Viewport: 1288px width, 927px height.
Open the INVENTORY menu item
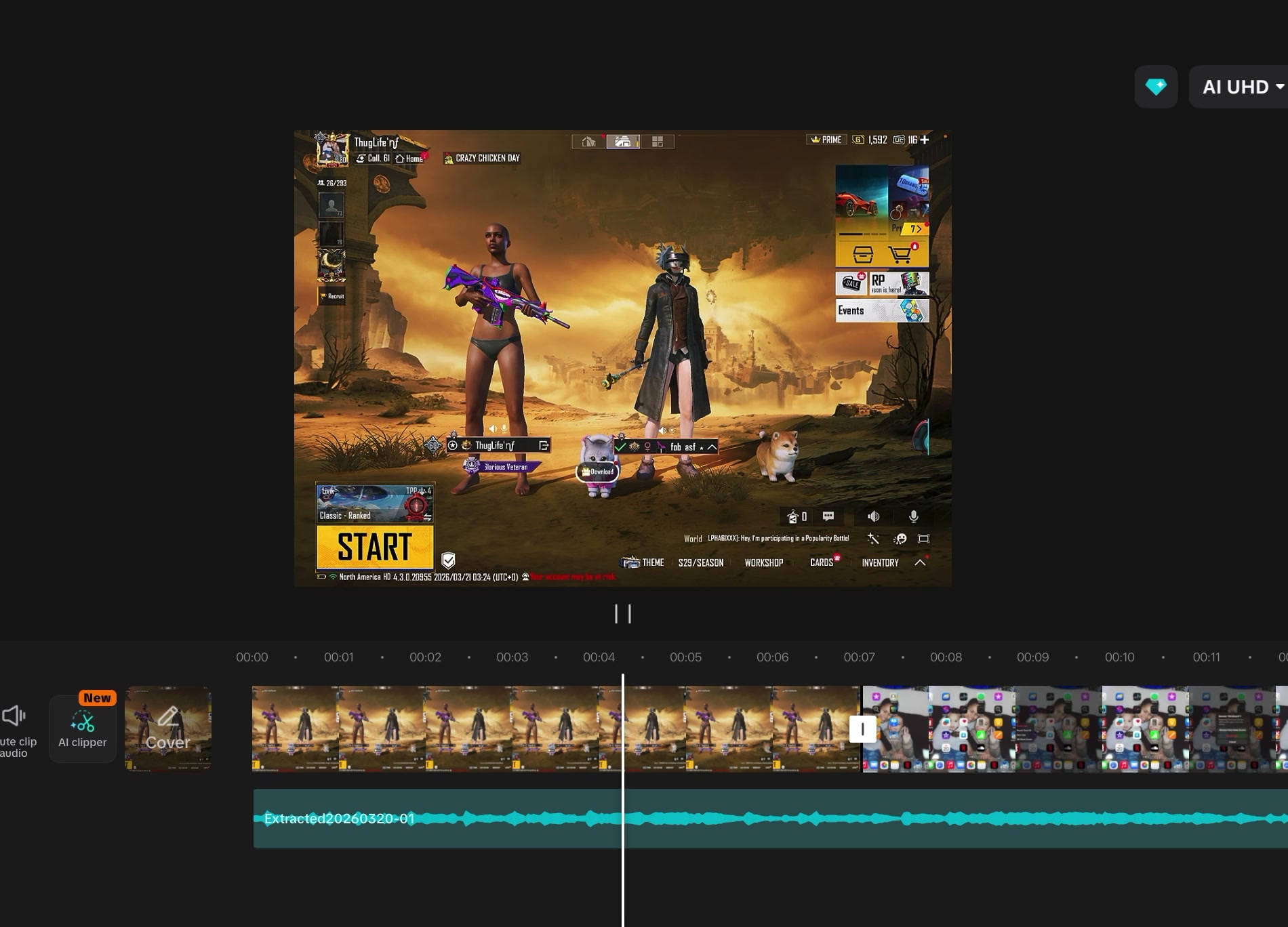880,562
